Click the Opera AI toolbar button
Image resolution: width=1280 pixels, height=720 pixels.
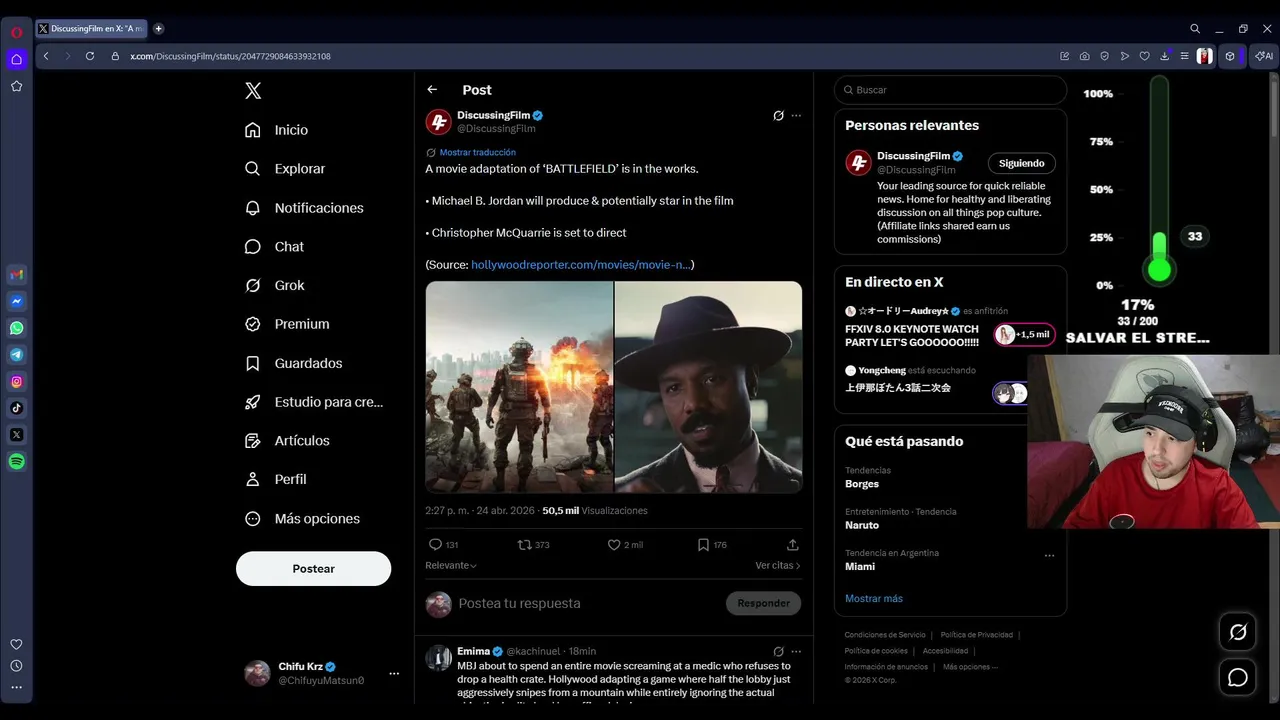coord(1264,56)
